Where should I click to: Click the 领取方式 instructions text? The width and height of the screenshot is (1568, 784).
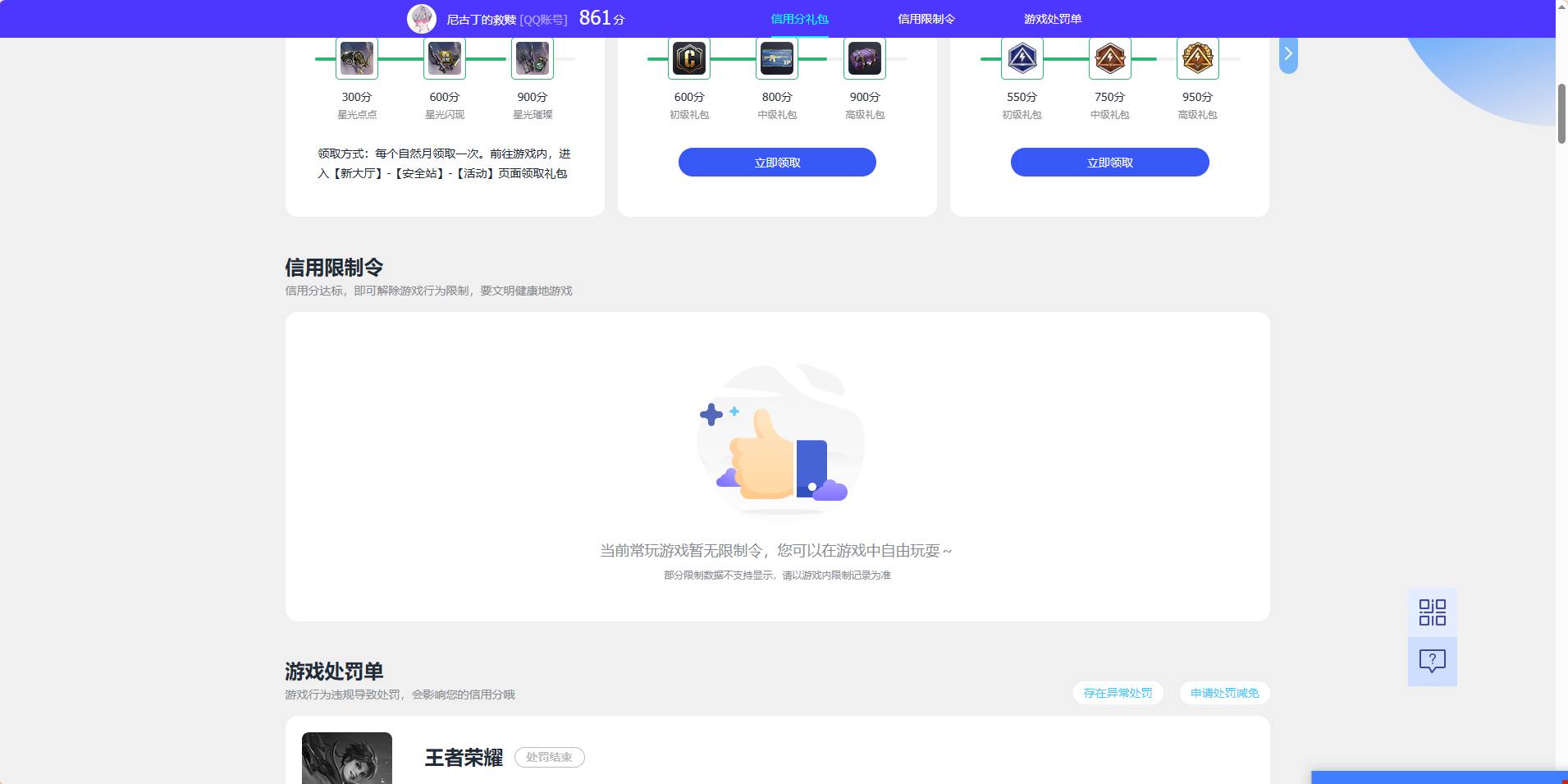[444, 163]
